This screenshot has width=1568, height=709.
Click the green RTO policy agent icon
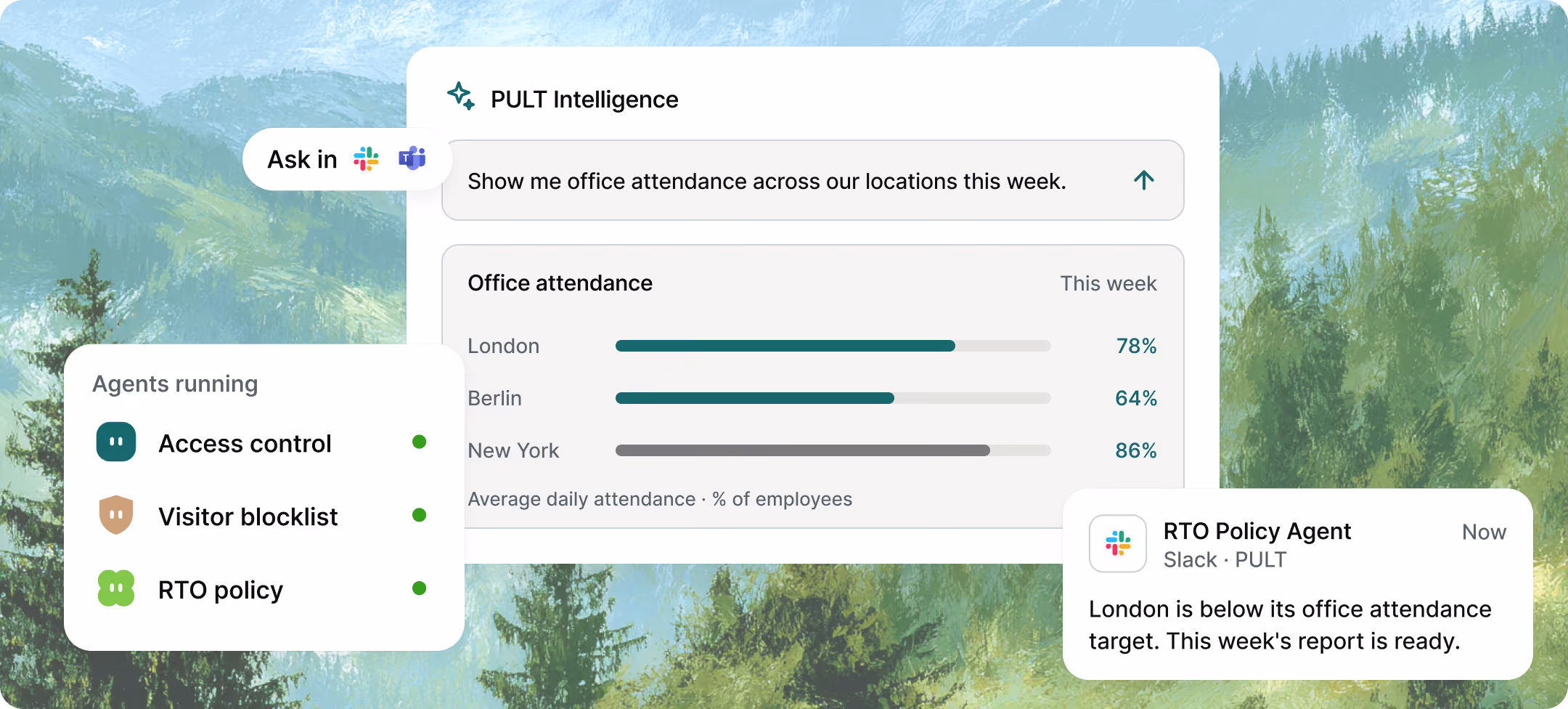point(116,588)
